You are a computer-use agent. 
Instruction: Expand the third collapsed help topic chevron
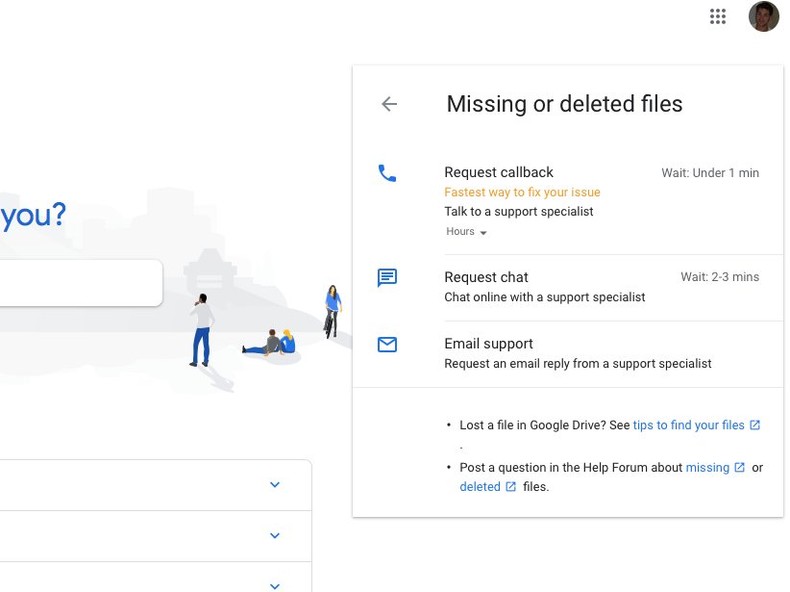275,584
